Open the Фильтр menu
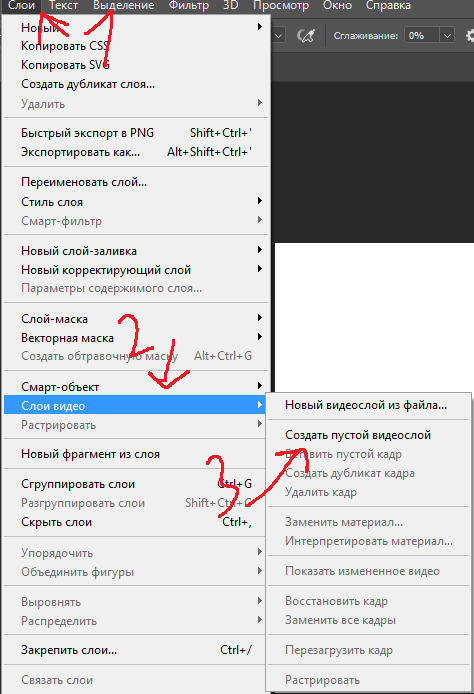This screenshot has width=474, height=694. (189, 6)
